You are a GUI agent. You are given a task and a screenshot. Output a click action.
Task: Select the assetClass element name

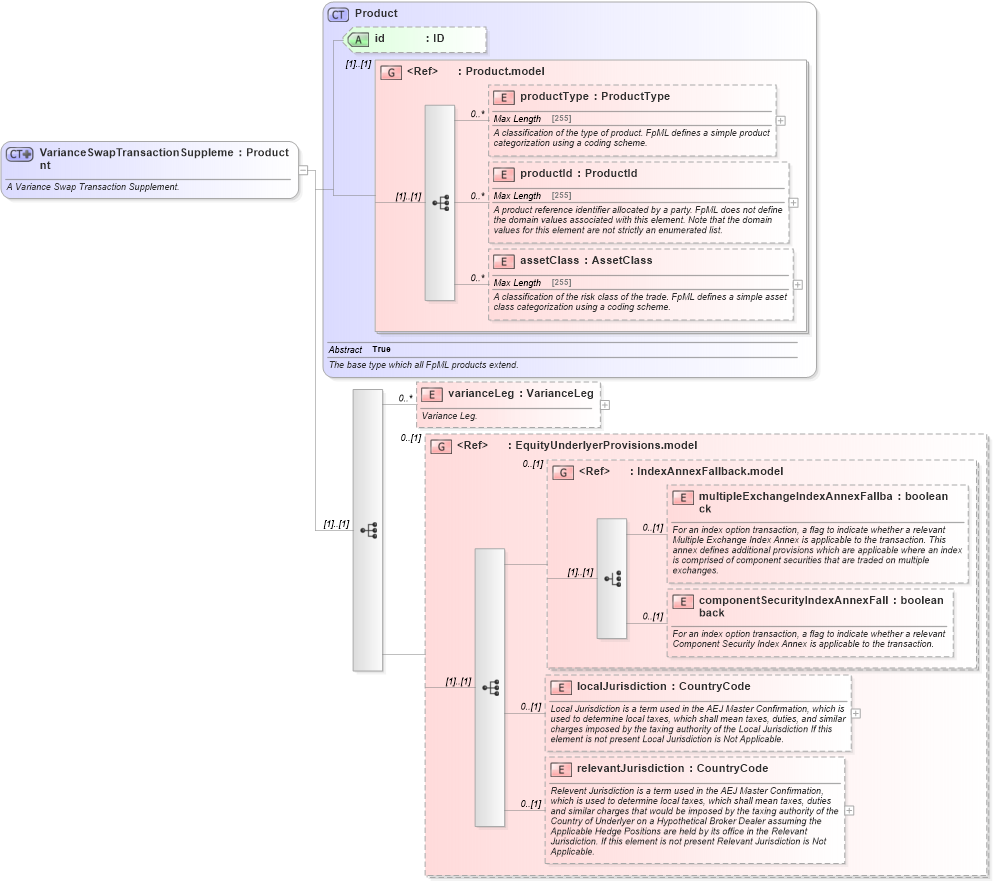549,260
